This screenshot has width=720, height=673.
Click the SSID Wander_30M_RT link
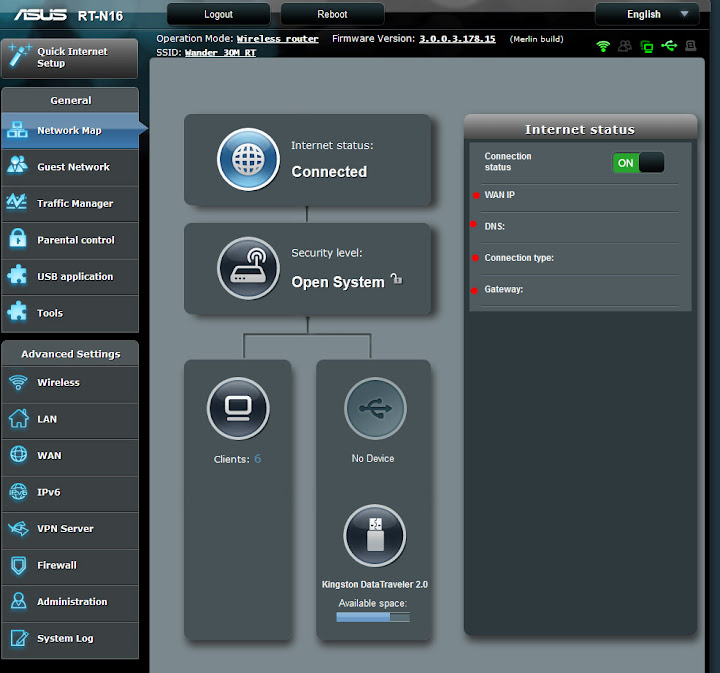point(220,53)
